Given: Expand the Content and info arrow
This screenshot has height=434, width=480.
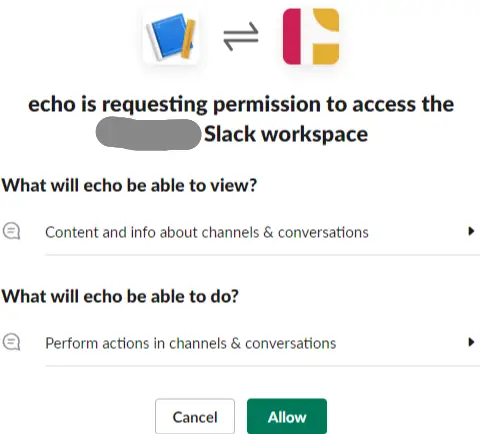Looking at the screenshot, I should coord(471,231).
